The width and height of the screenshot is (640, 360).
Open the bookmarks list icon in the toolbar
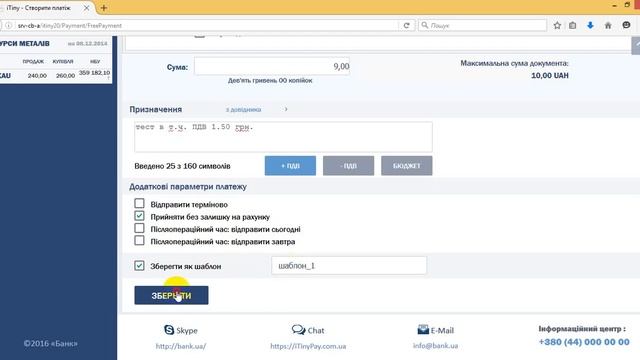573,25
